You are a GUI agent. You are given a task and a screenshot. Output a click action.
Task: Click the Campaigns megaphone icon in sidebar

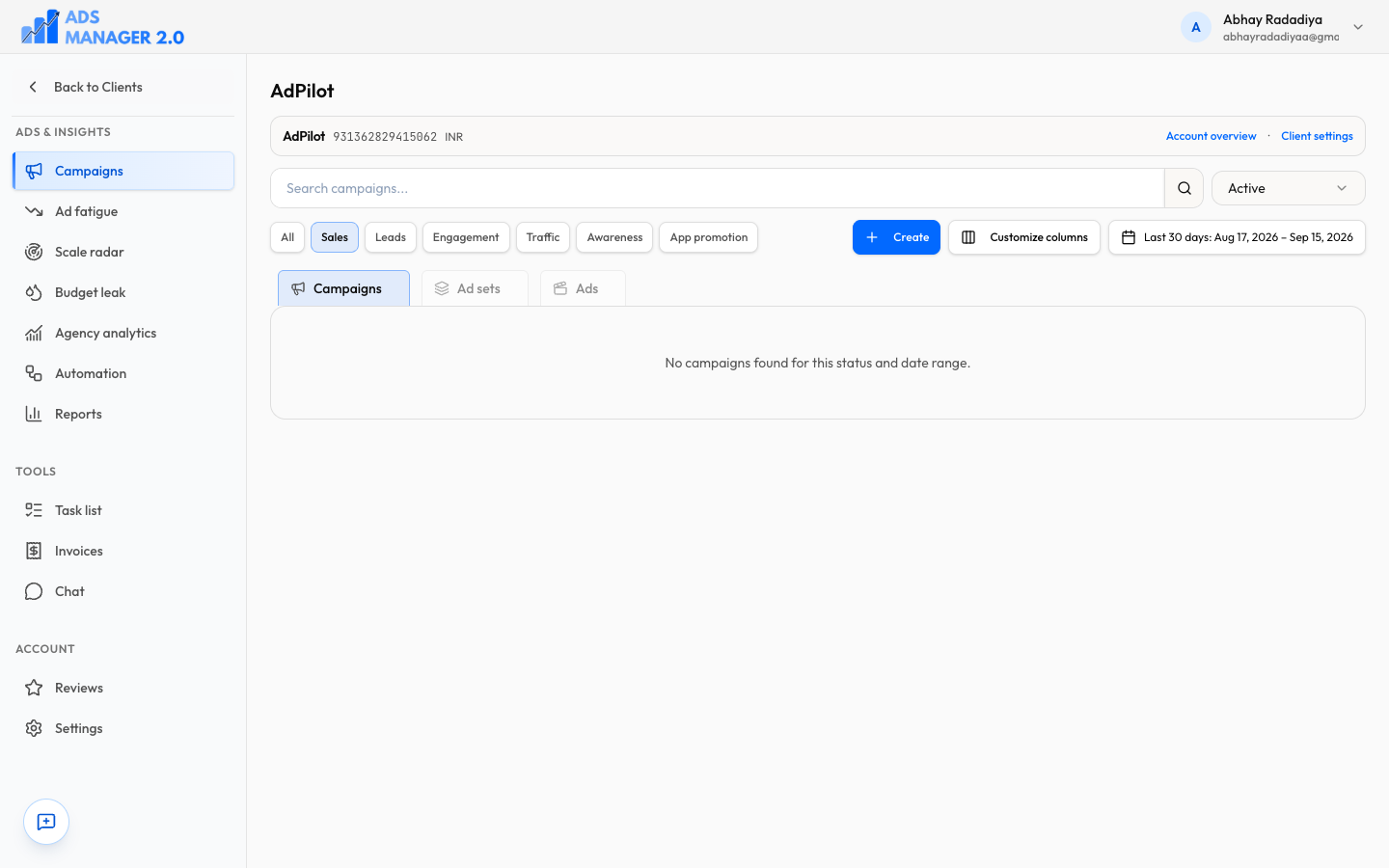click(34, 171)
